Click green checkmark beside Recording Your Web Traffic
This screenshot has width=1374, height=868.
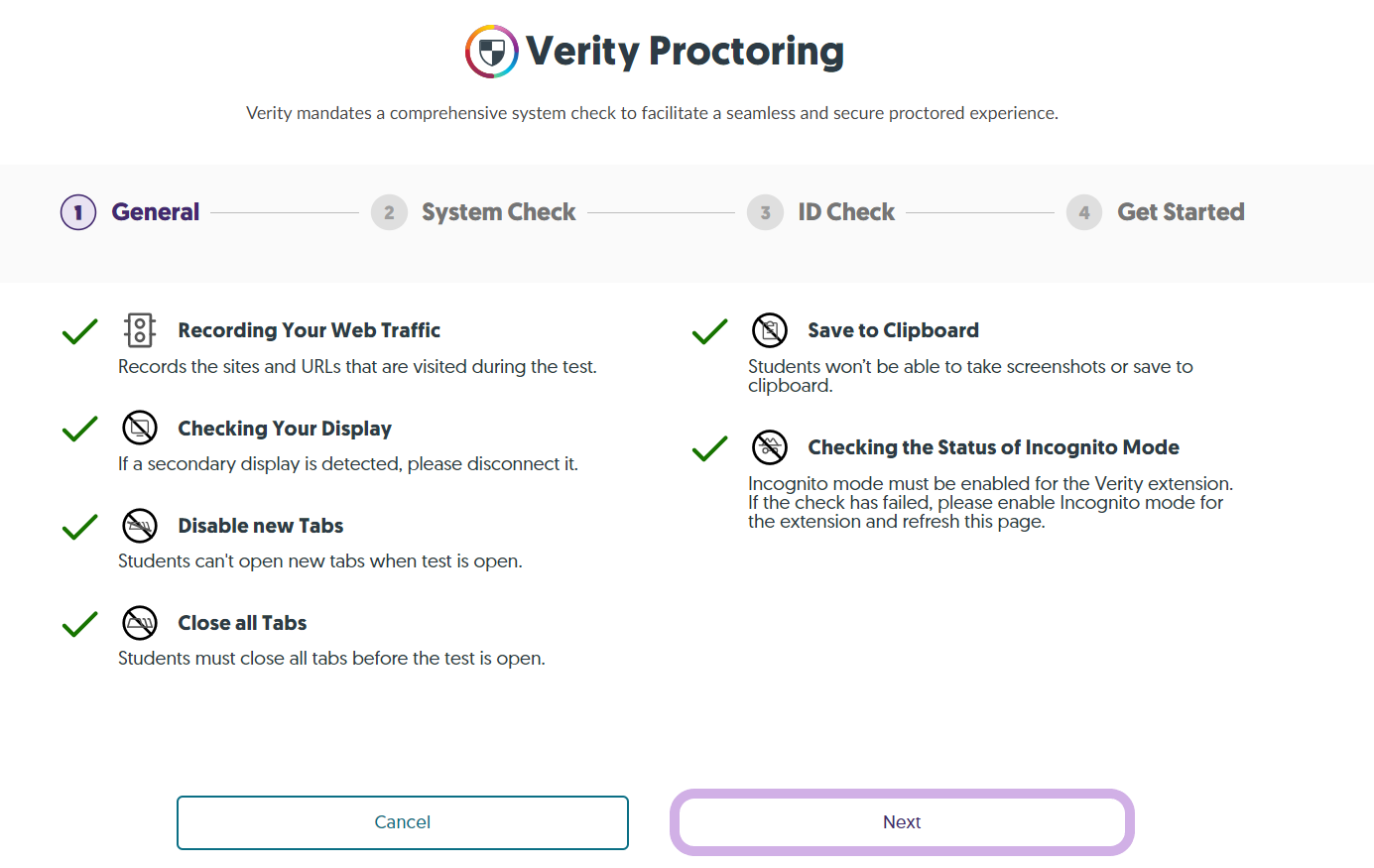coord(79,331)
